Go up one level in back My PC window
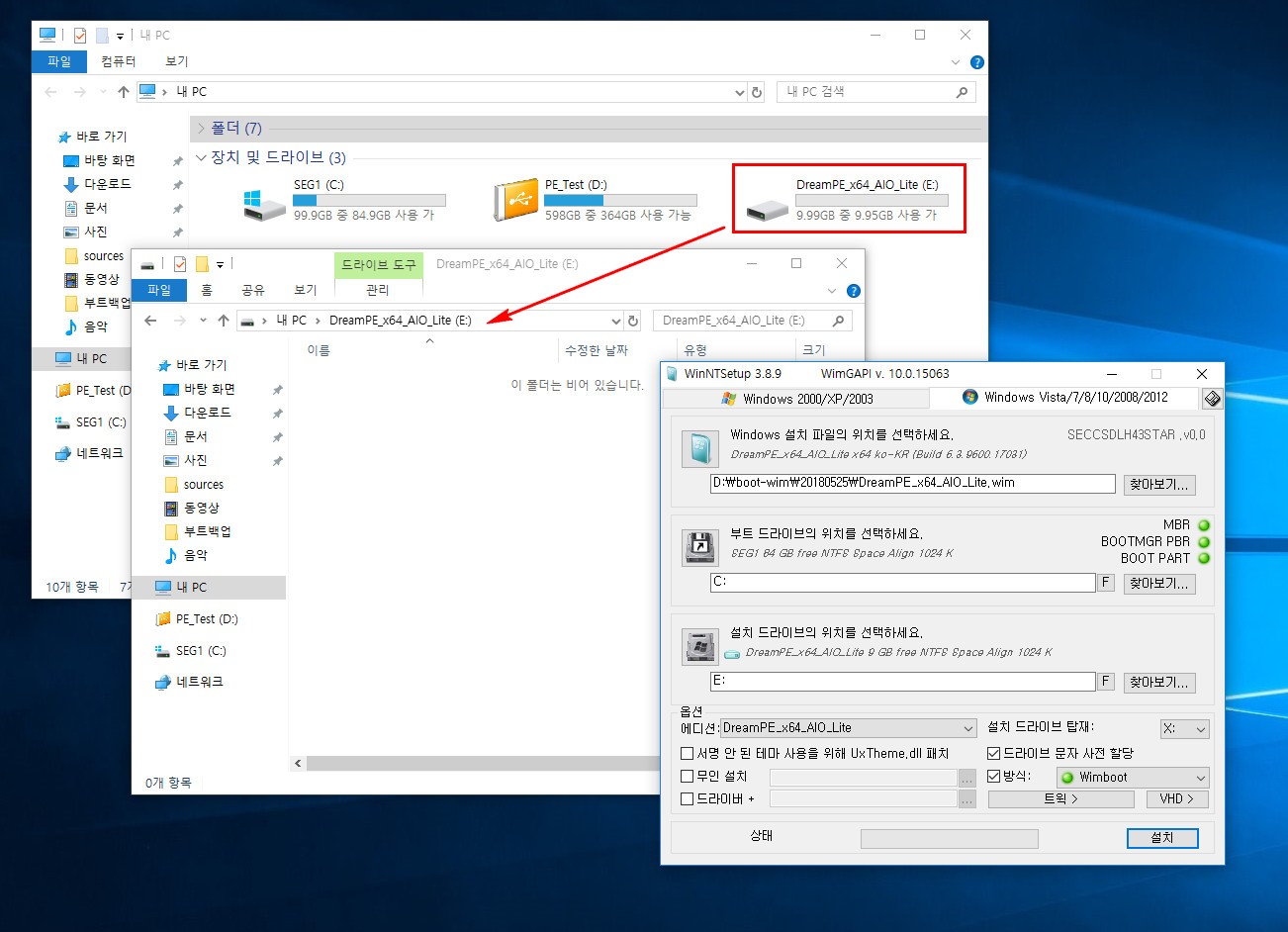The height and width of the screenshot is (932, 1288). tap(123, 92)
